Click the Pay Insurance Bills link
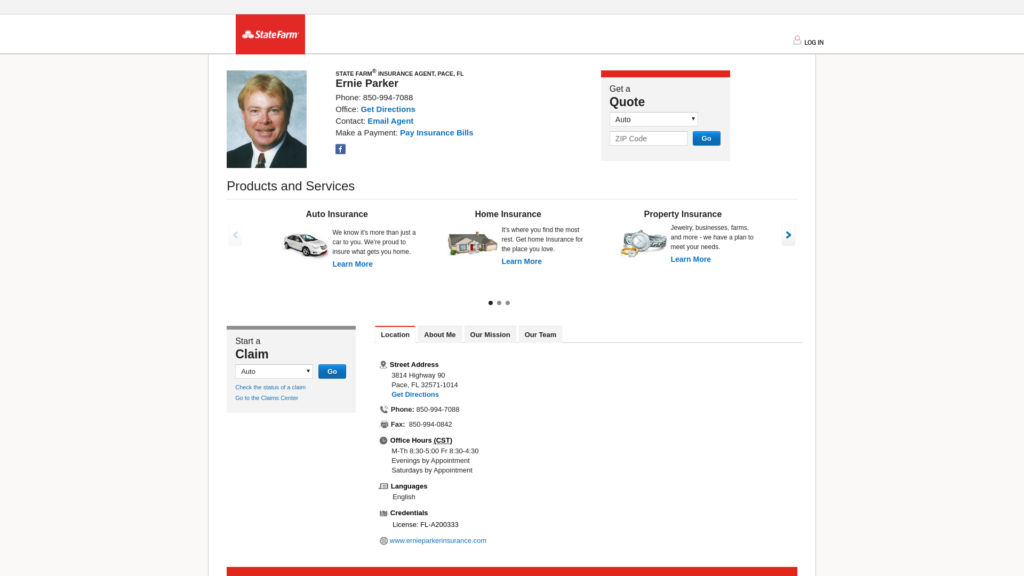The width and height of the screenshot is (1024, 576). pos(436,133)
